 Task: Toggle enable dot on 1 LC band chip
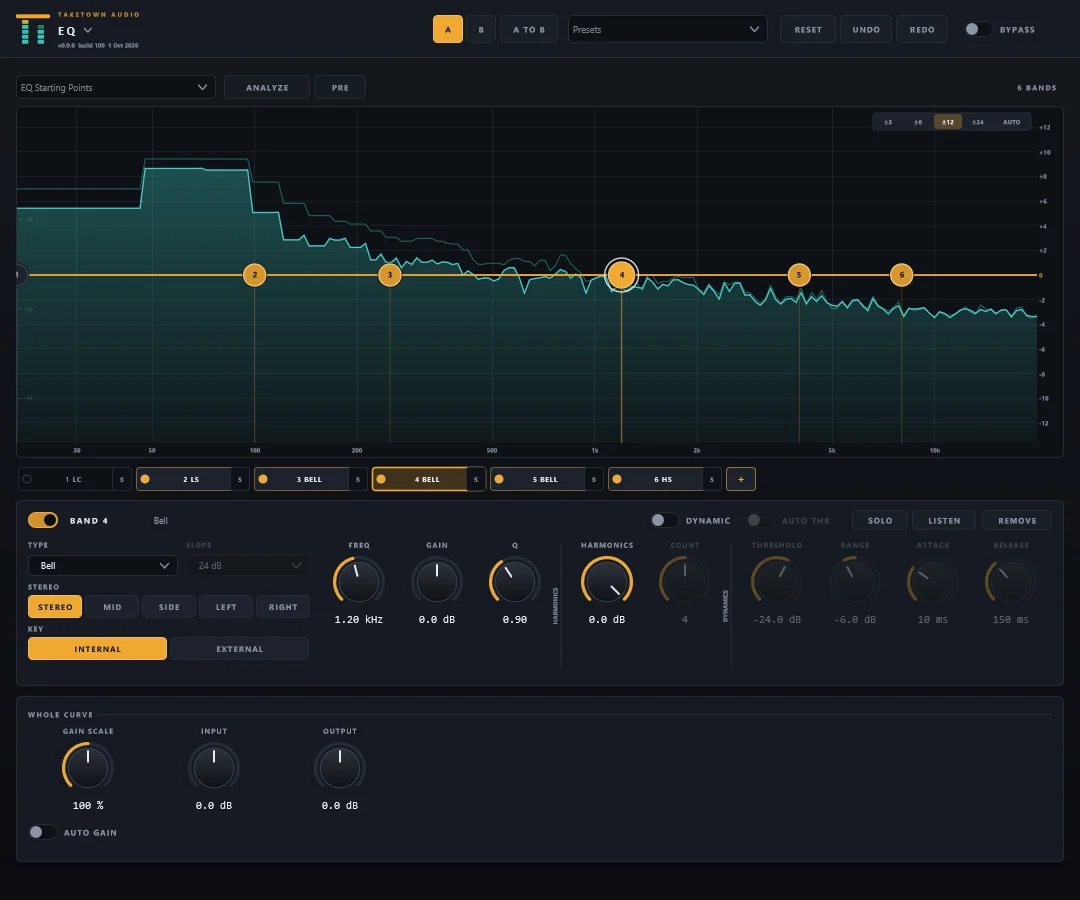pos(27,479)
